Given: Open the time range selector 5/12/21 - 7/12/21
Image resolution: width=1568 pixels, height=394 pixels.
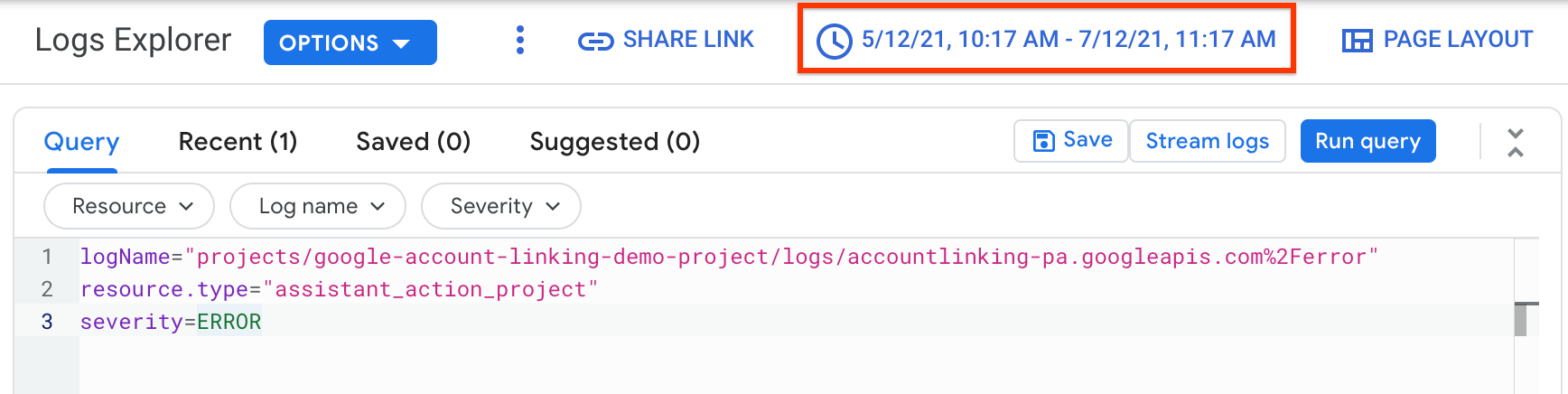Looking at the screenshot, I should pyautogui.click(x=1068, y=40).
